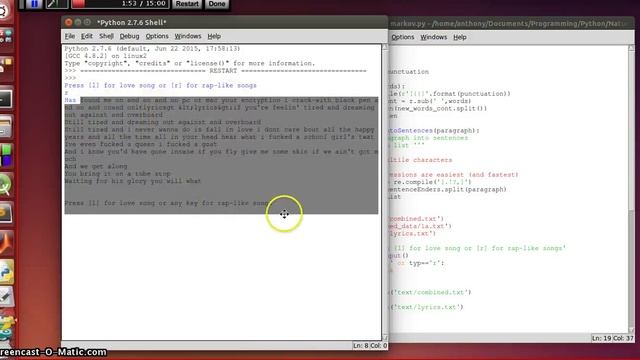Screen dimensions: 640x360
Task: Open File menu in Python Shell
Action: pyautogui.click(x=70, y=36)
